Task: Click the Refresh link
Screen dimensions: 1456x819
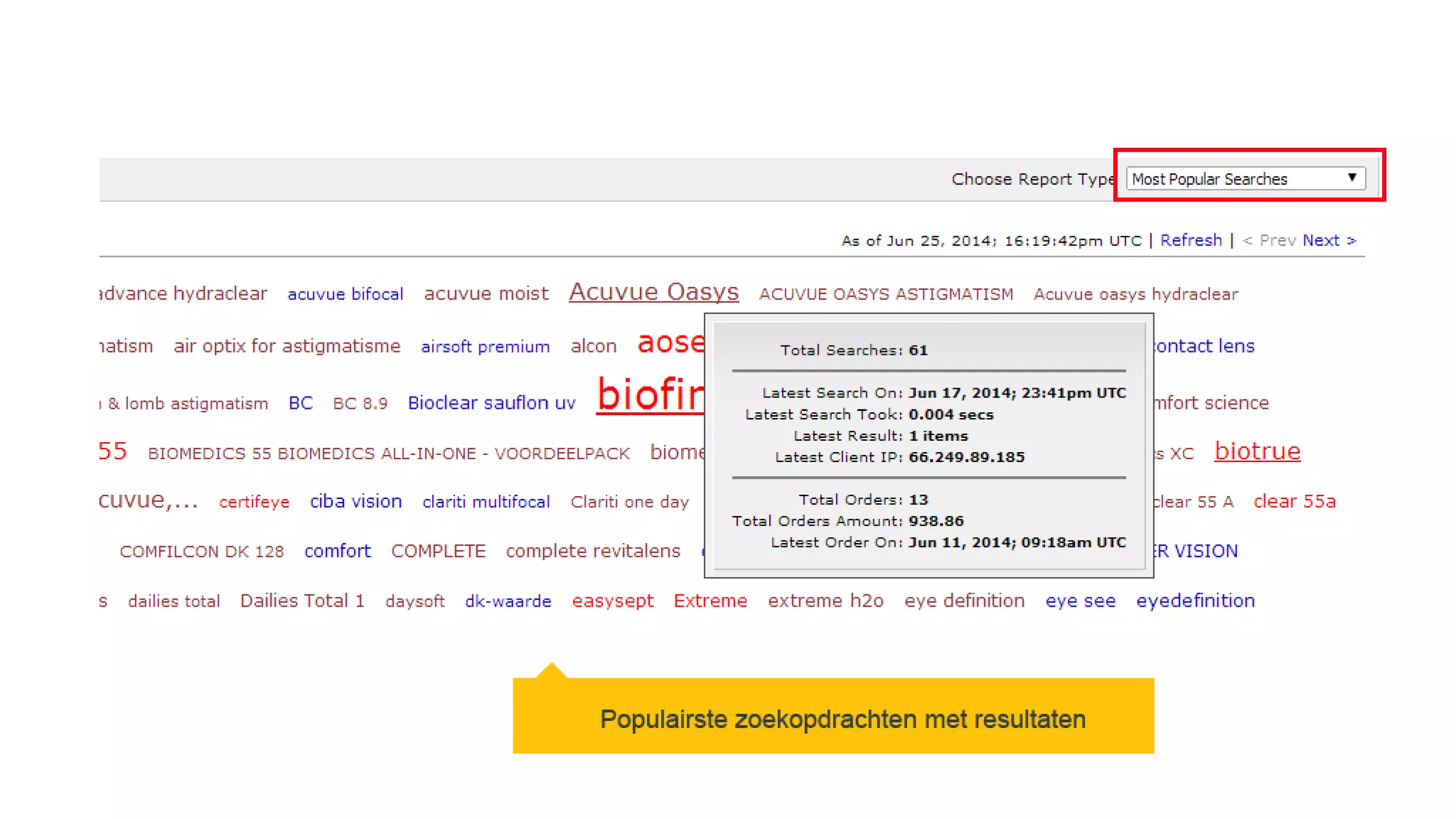Action: (x=1191, y=240)
